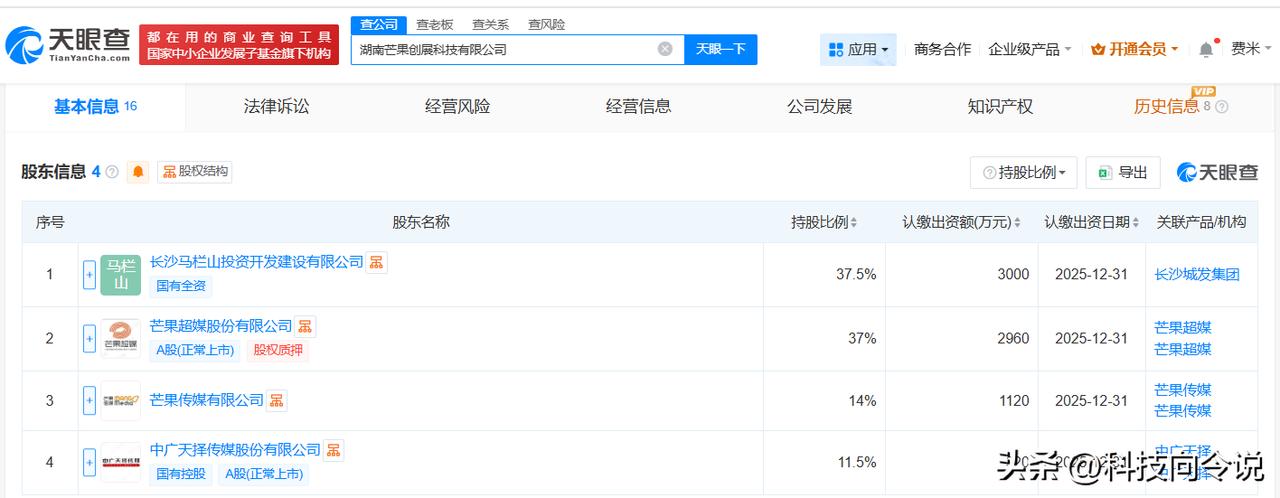This screenshot has height=498, width=1280.
Task: Open the 长沙城发集团 related institution link
Action: coord(1196,274)
